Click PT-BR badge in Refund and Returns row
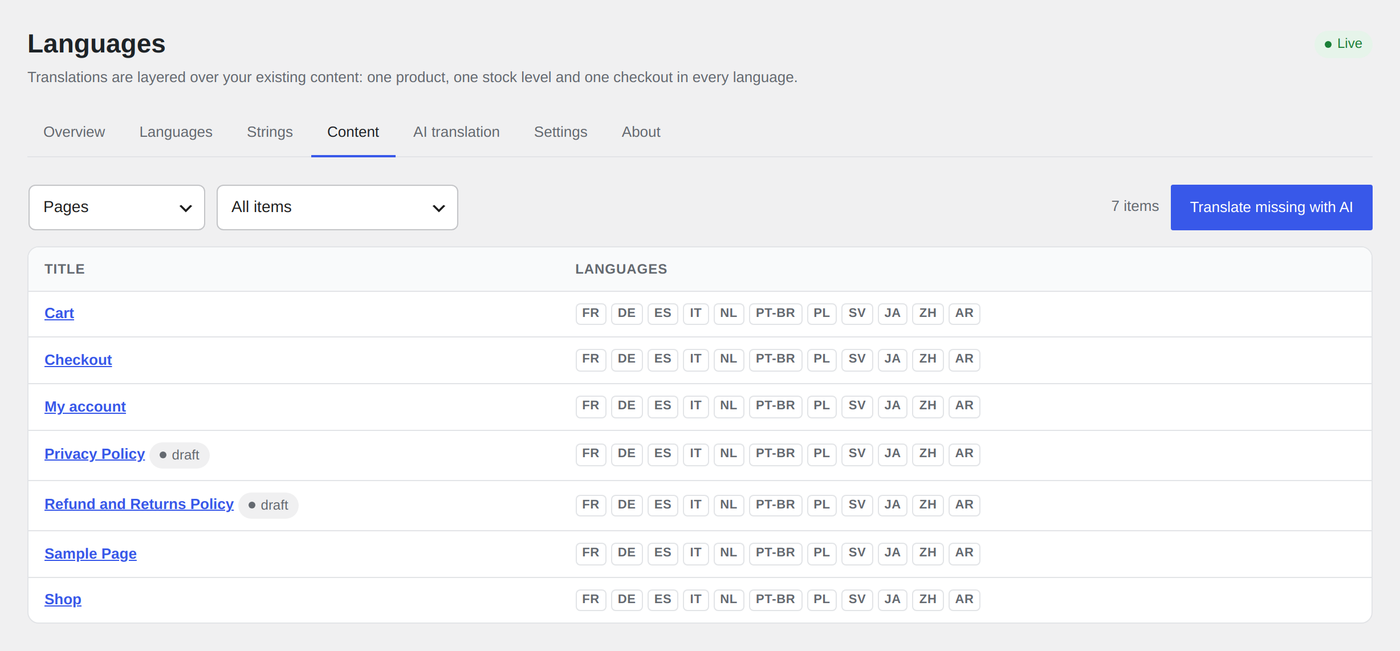Image resolution: width=1400 pixels, height=651 pixels. (775, 505)
